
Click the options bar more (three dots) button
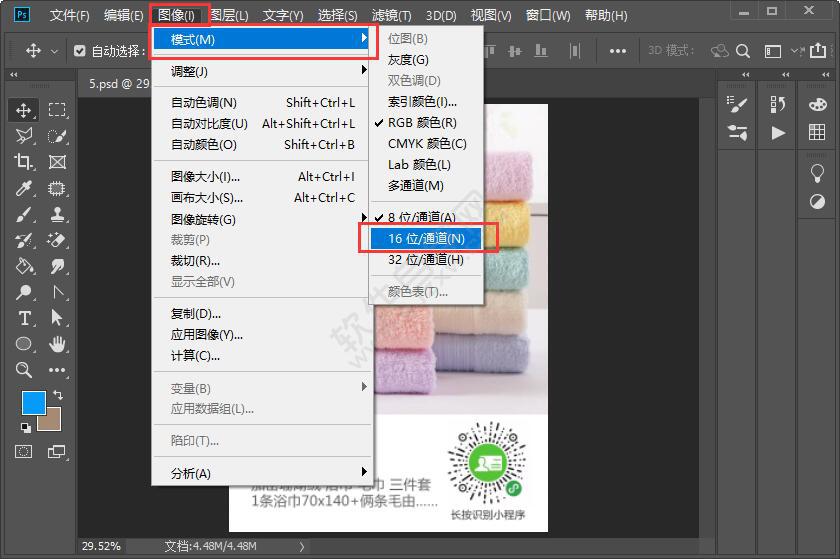pos(618,51)
